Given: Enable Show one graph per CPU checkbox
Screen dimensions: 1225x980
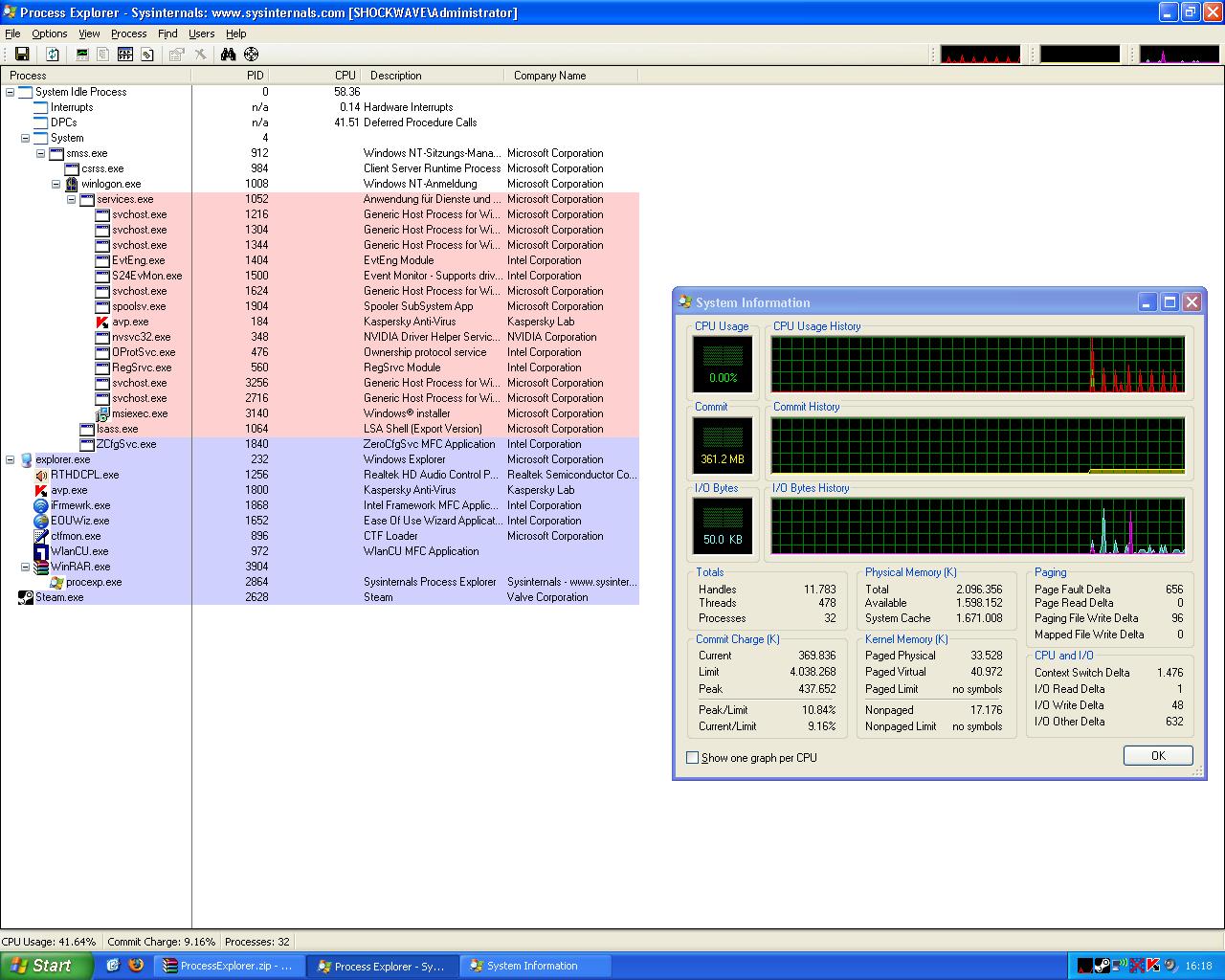Looking at the screenshot, I should [x=693, y=758].
